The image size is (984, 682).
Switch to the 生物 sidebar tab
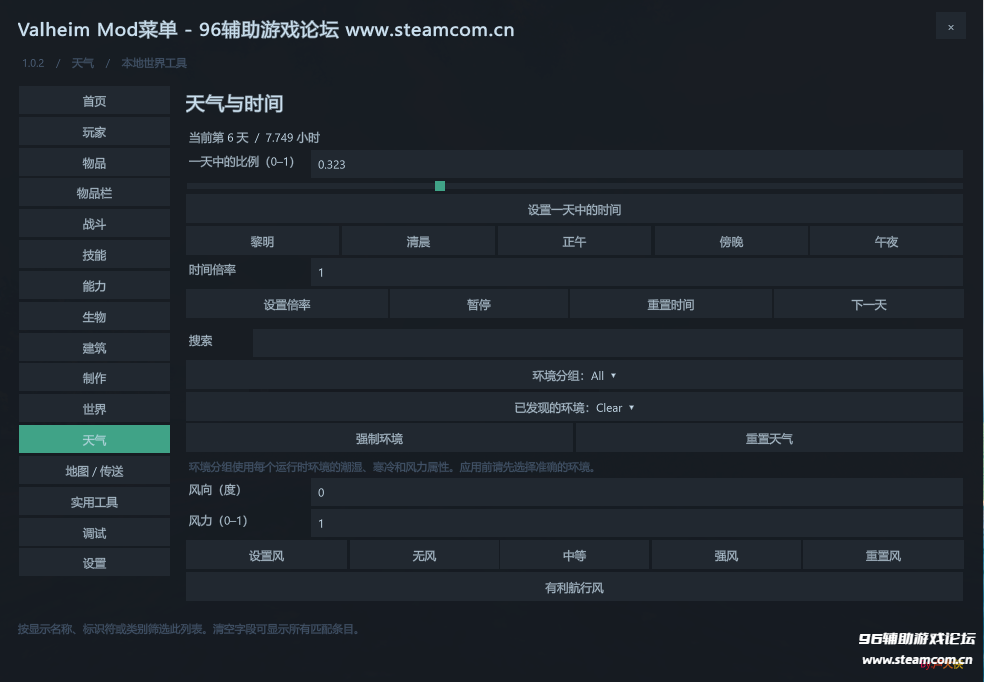coord(94,316)
